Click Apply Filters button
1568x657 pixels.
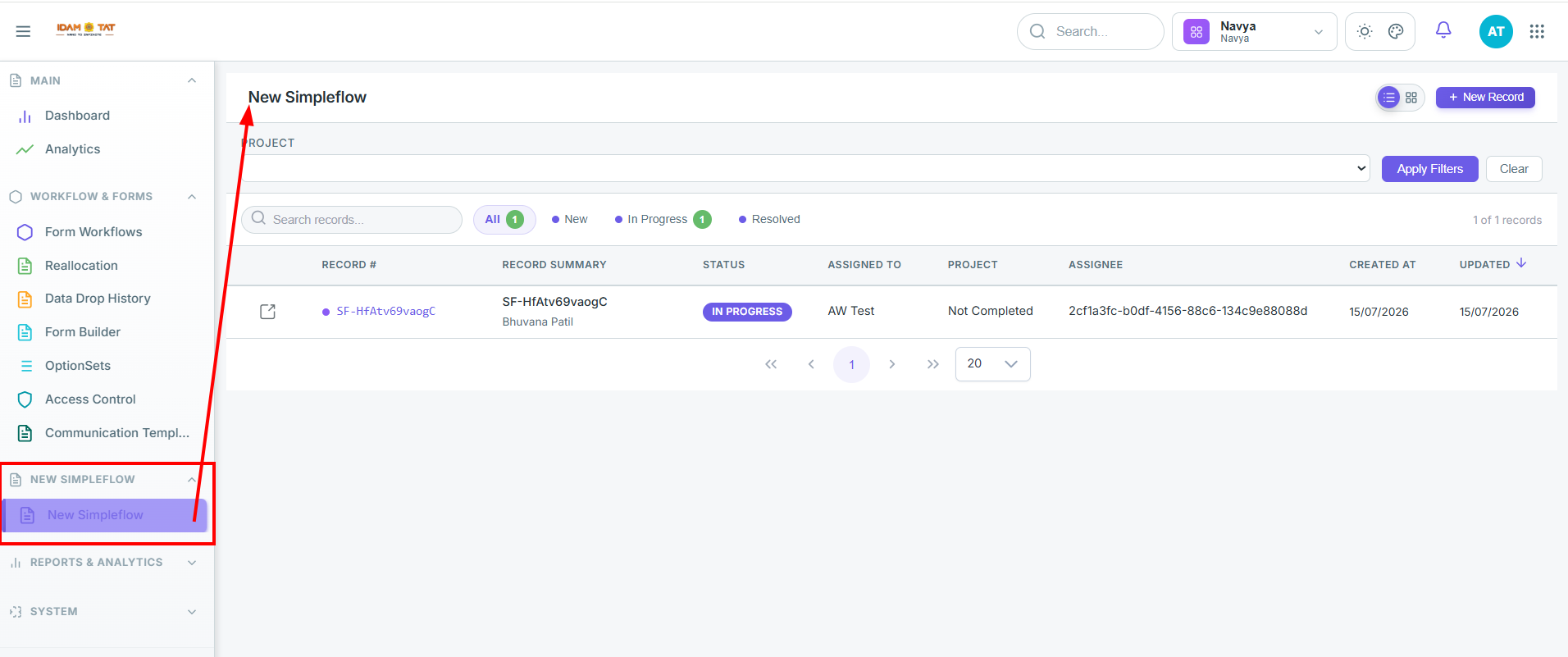point(1429,169)
